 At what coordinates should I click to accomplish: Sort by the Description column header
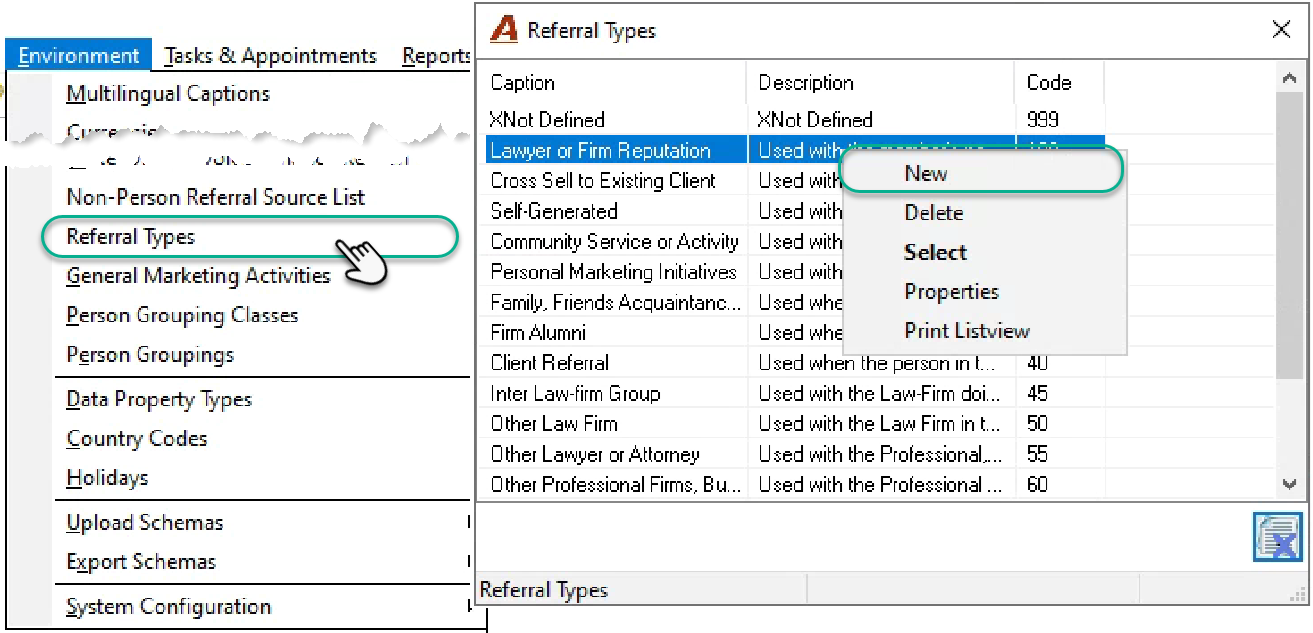click(x=881, y=83)
